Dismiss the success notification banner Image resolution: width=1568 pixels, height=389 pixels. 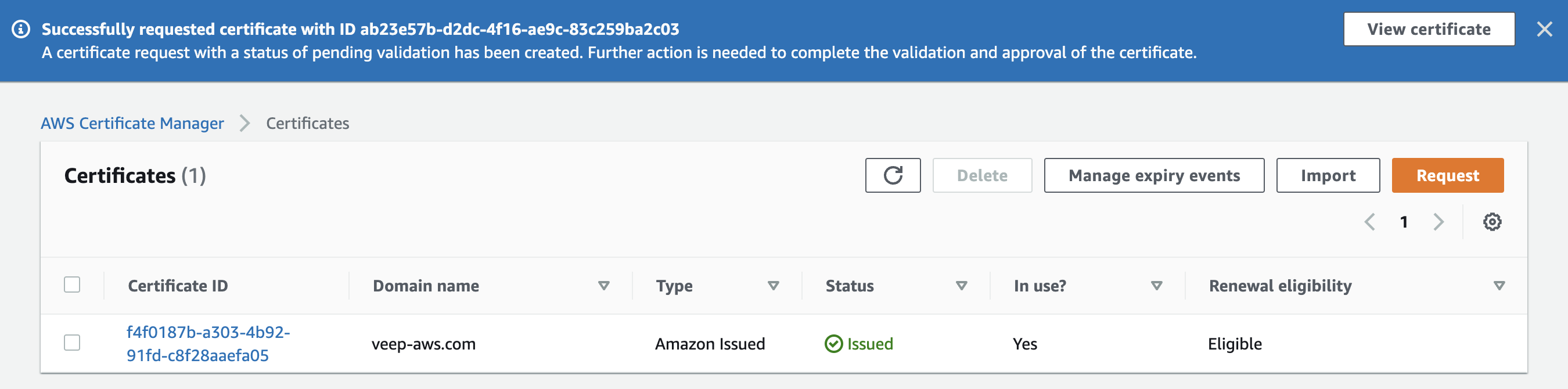1545,28
